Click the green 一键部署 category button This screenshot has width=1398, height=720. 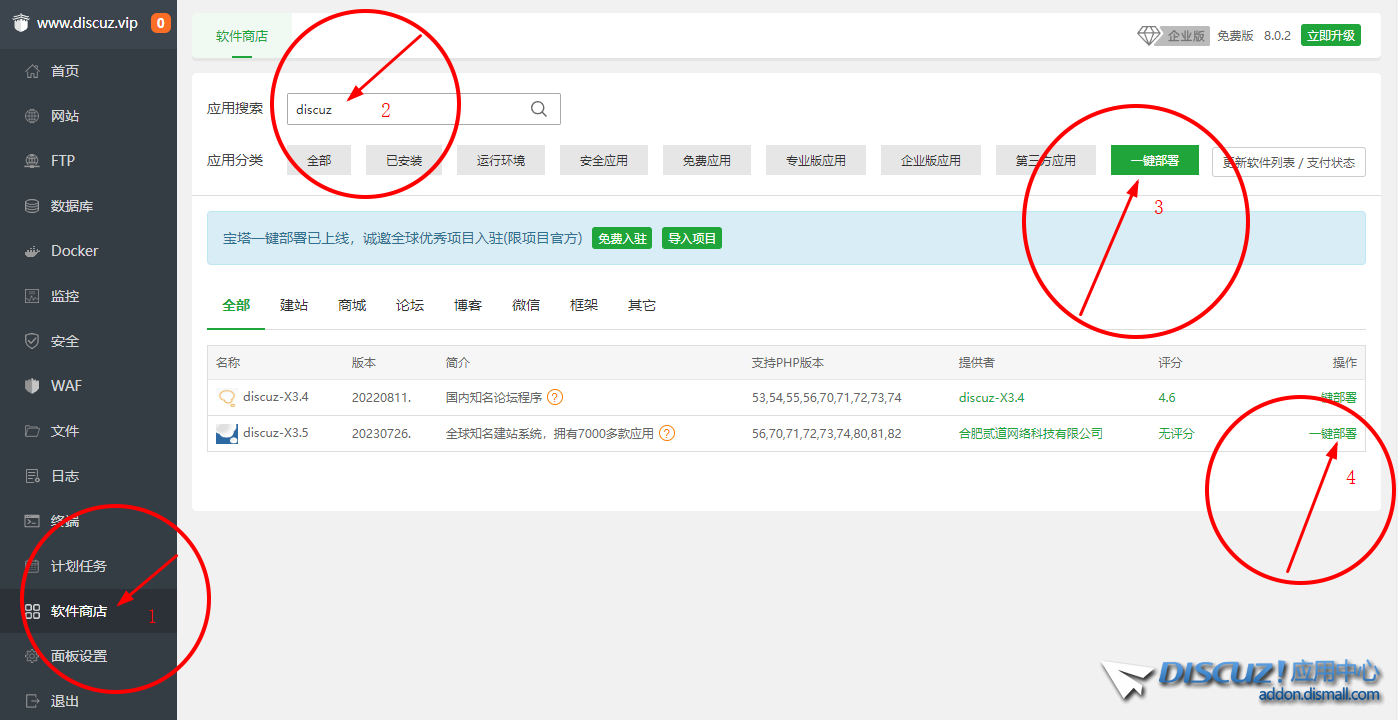pos(1154,160)
